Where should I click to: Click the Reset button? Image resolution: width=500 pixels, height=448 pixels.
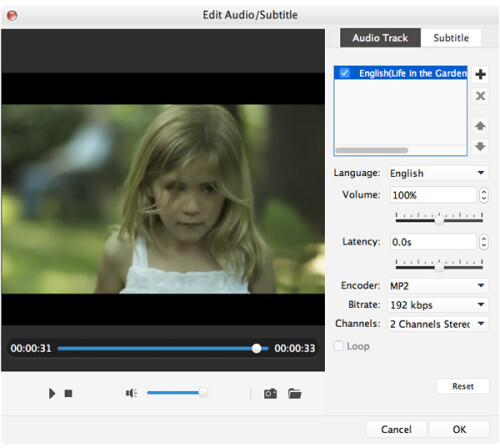pyautogui.click(x=463, y=386)
